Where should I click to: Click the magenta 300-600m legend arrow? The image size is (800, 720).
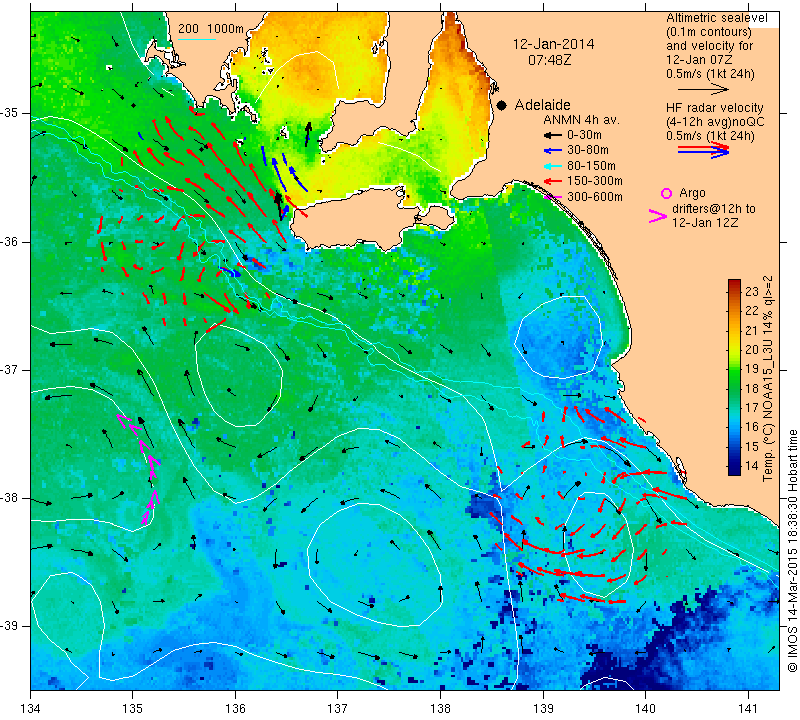(x=552, y=197)
